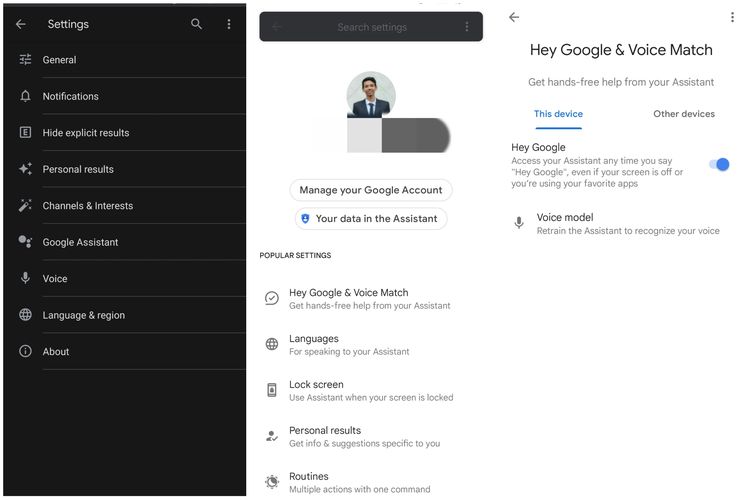The height and width of the screenshot is (500, 750).
Task: Tap the Notifications bell icon
Action: click(25, 96)
